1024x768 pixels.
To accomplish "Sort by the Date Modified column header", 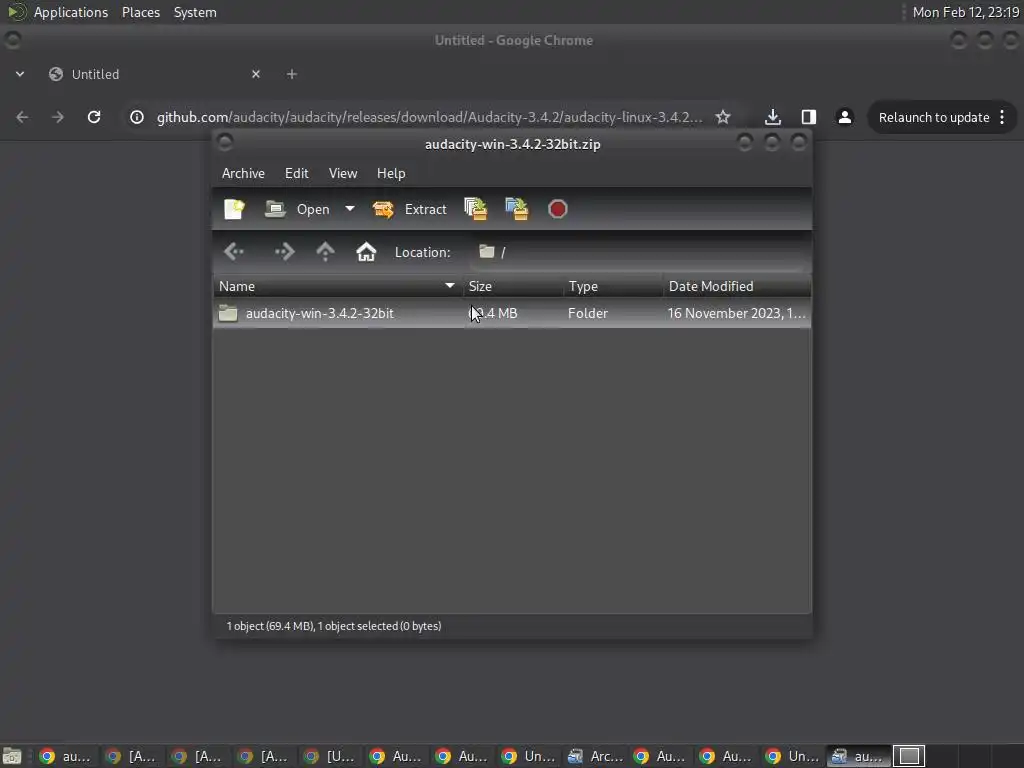I will tap(737, 286).
